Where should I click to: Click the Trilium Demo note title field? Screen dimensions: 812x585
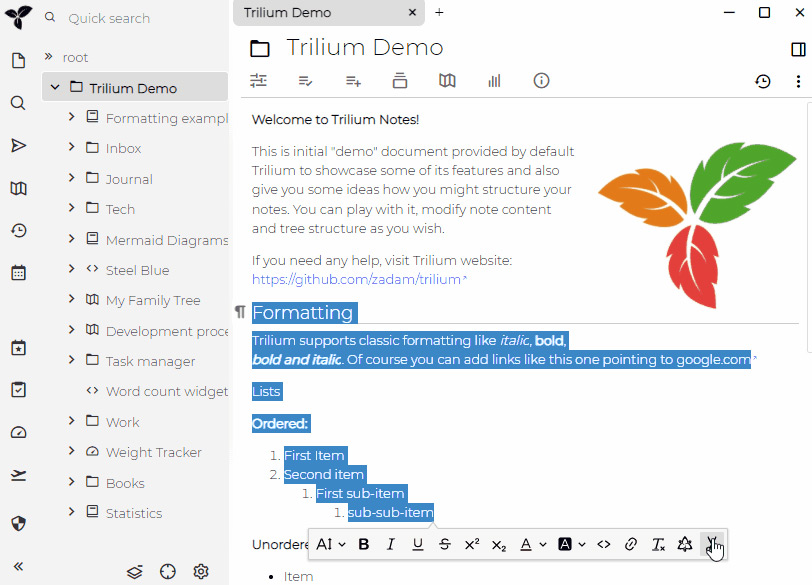tap(365, 48)
